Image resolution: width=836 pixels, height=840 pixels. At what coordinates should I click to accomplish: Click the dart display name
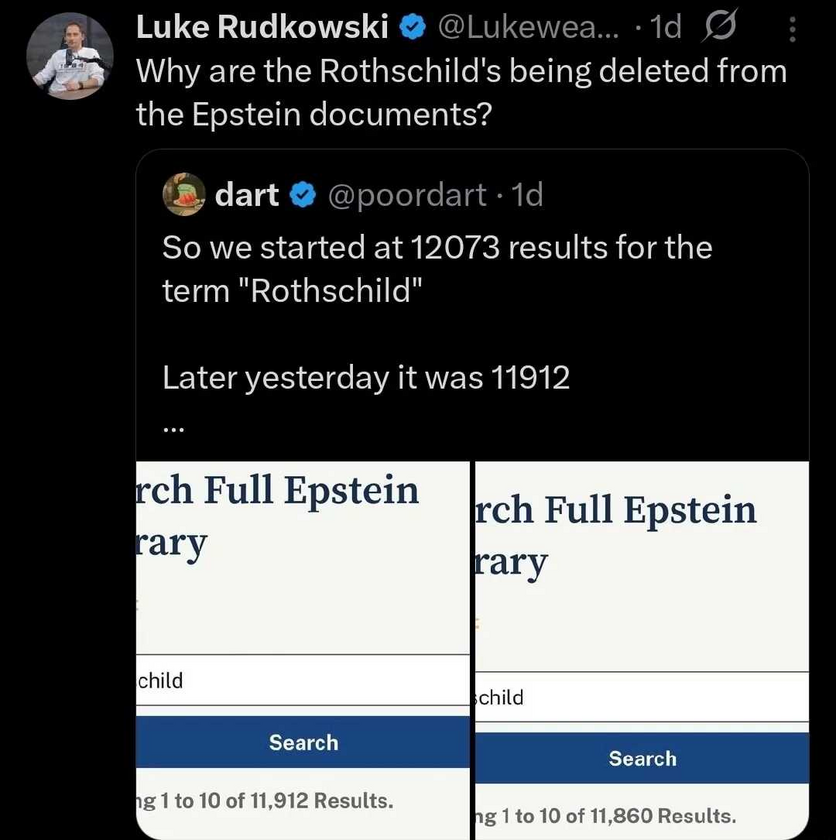247,195
